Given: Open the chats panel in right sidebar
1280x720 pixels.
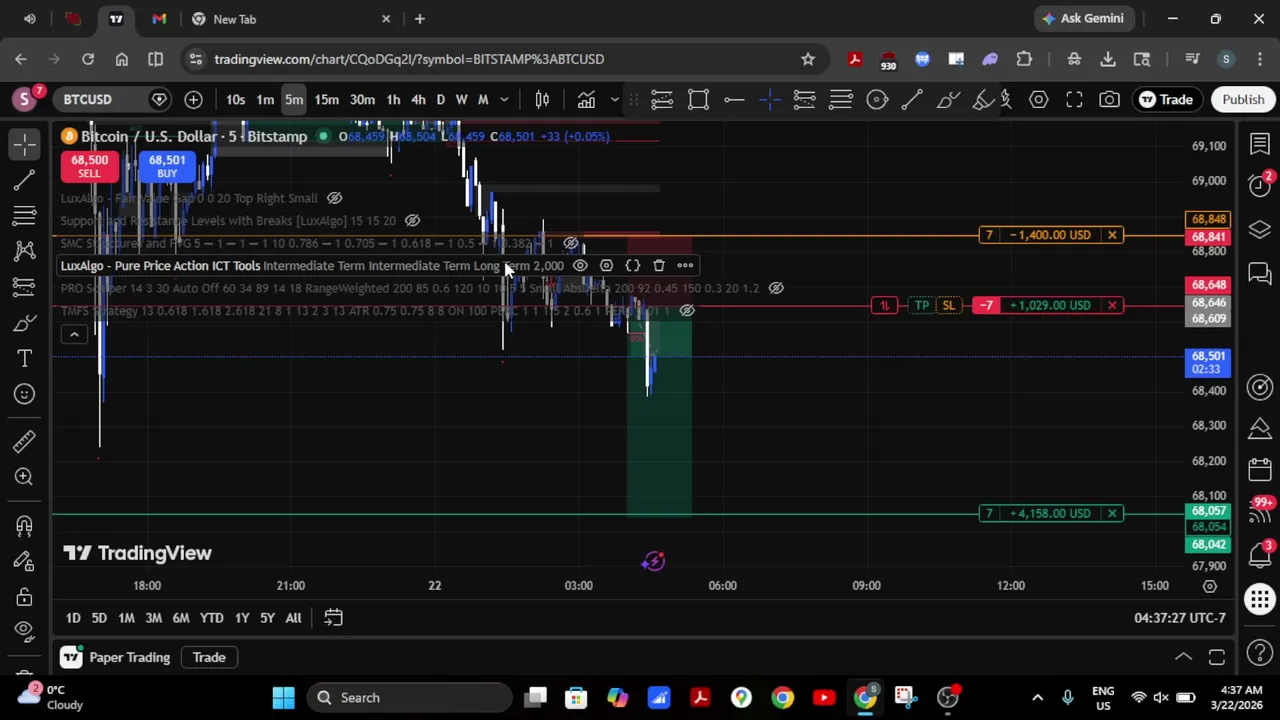Looking at the screenshot, I should point(1260,272).
